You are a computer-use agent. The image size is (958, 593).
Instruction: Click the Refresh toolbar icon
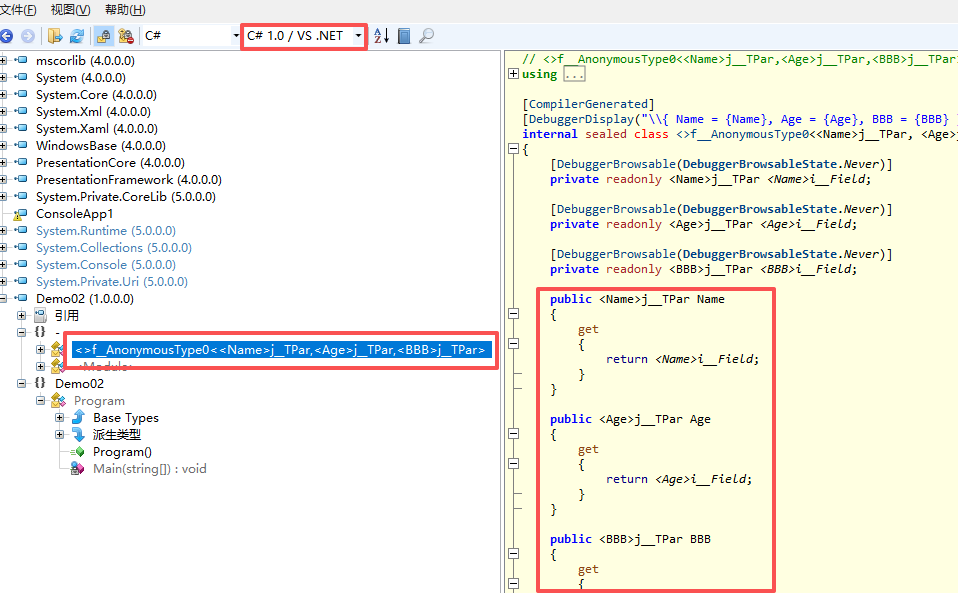click(77, 36)
